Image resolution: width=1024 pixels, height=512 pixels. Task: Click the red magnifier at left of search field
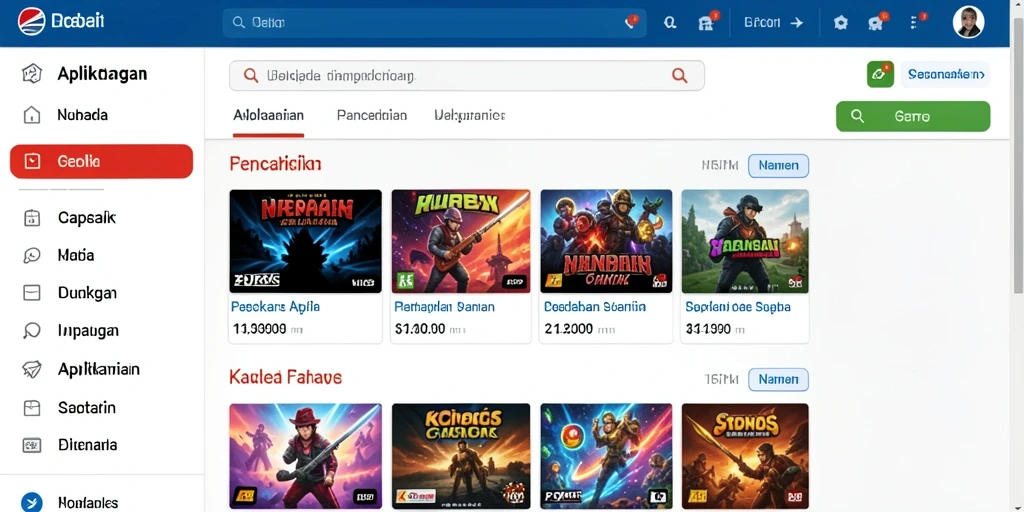[x=251, y=76]
